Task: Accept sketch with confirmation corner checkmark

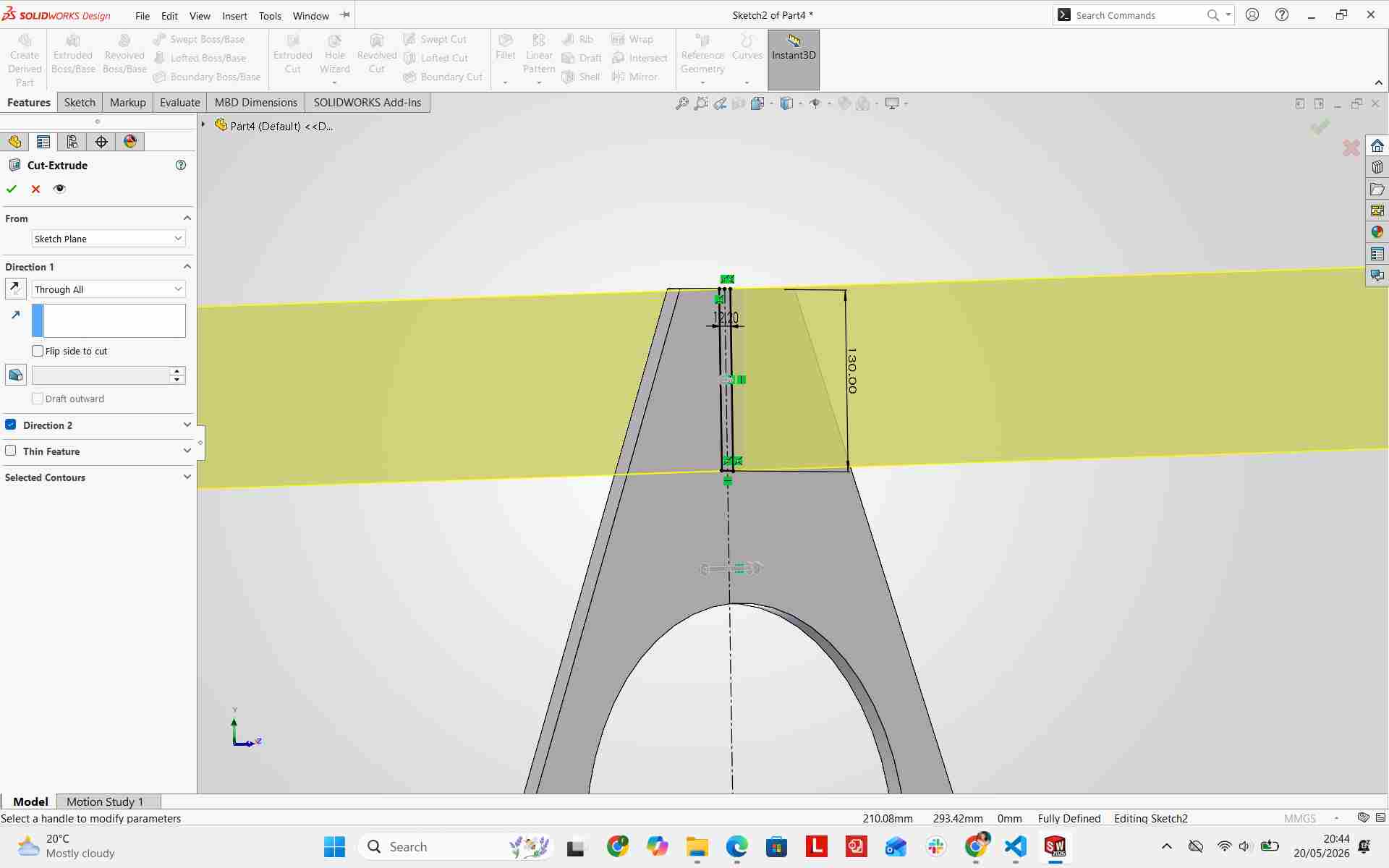Action: [x=1320, y=127]
